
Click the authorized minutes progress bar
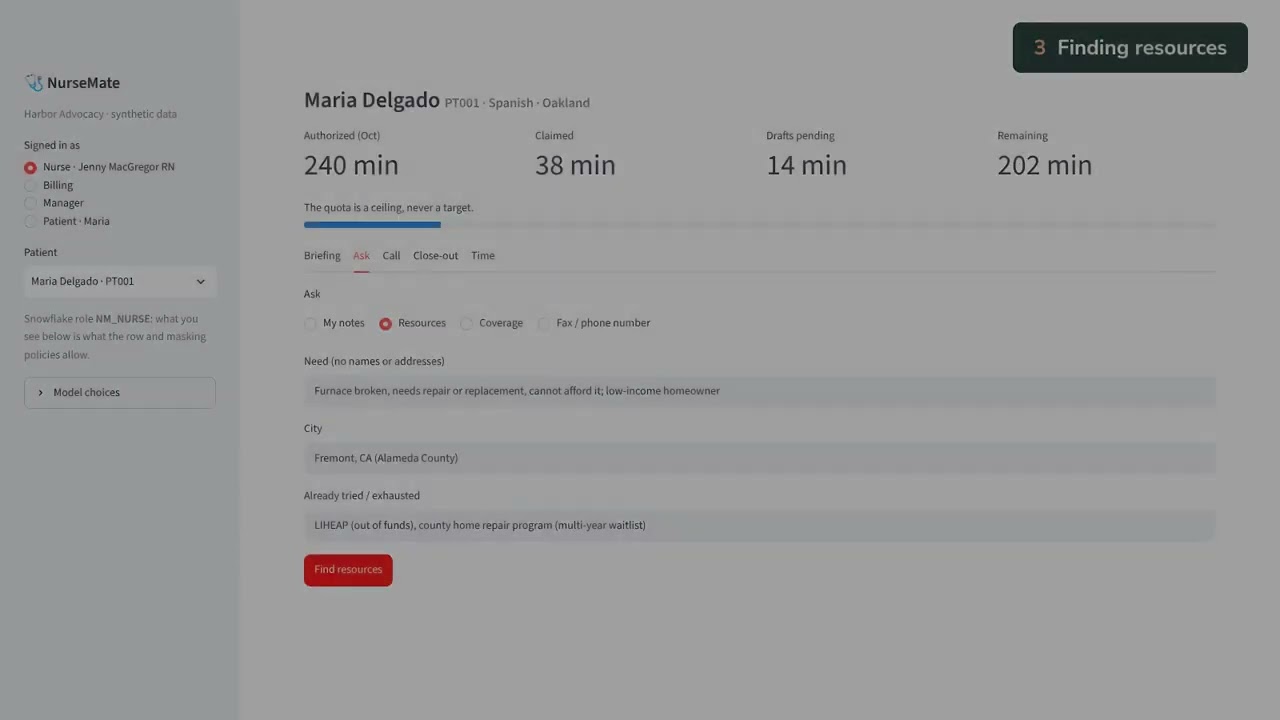pyautogui.click(x=760, y=225)
